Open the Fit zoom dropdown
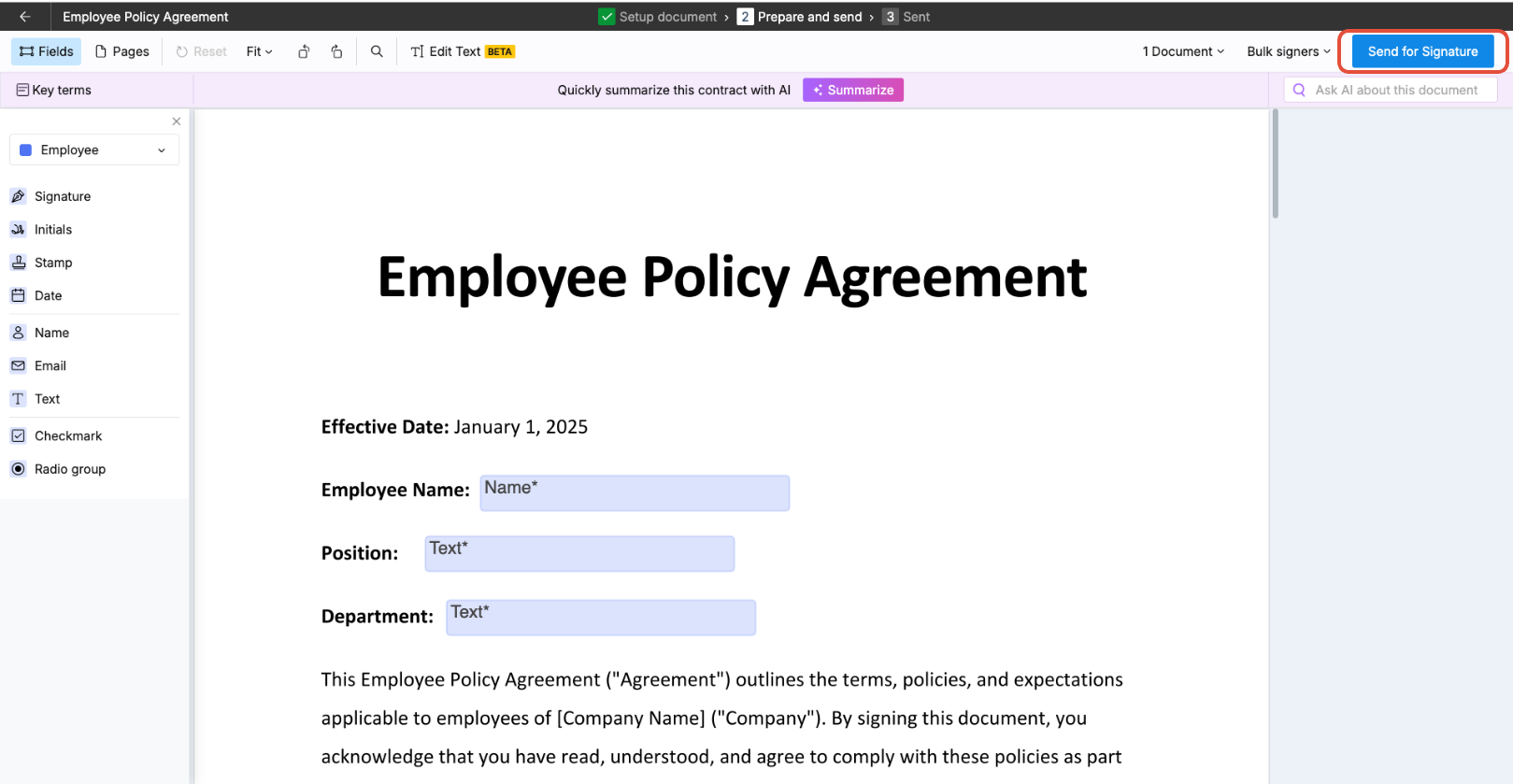The image size is (1513, 784). pyautogui.click(x=260, y=51)
